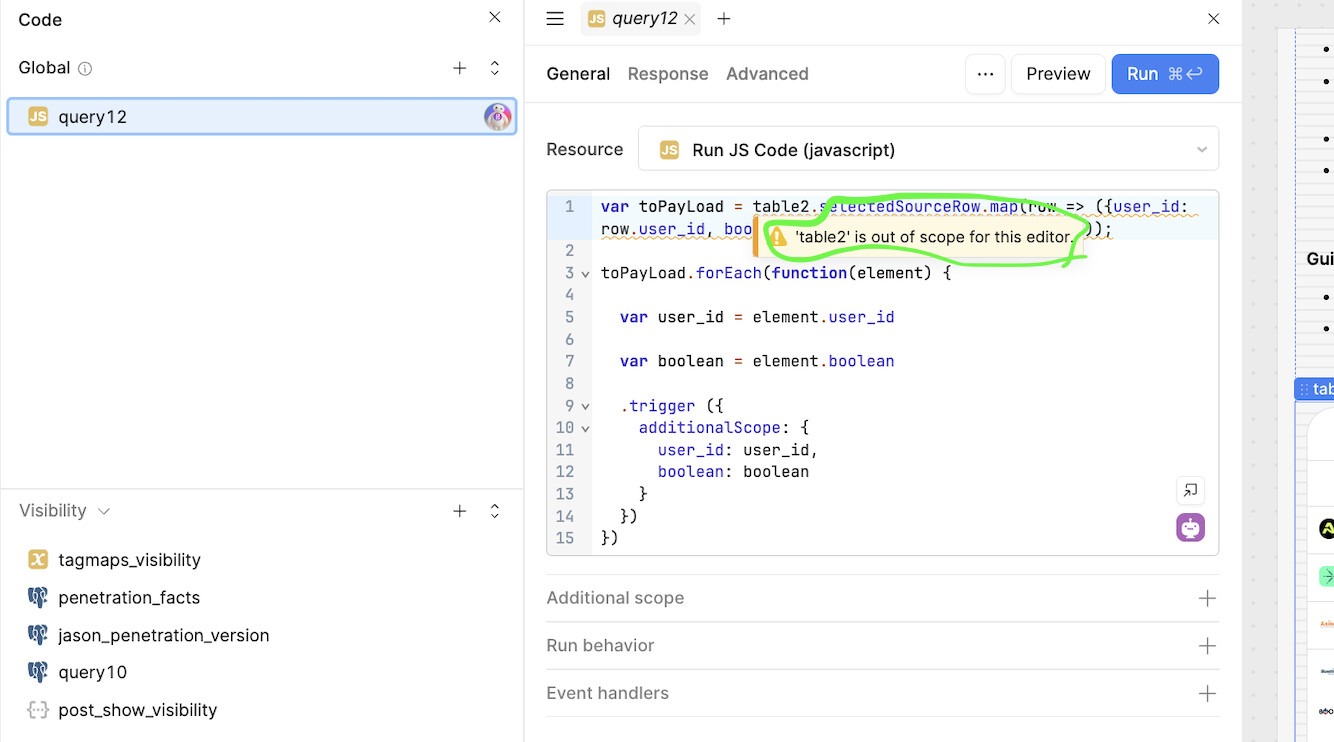Click 'var boolean = element.boolean' on line 7
Image resolution: width=1334 pixels, height=742 pixels.
(x=757, y=361)
